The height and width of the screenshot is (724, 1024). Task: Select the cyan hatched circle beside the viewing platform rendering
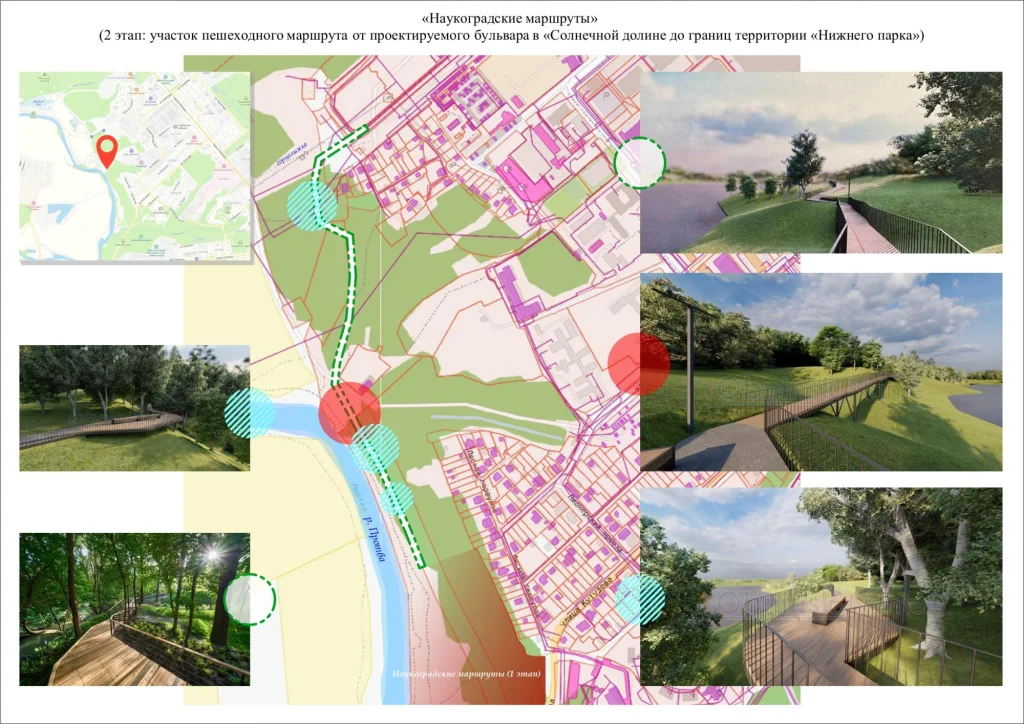[x=639, y=599]
